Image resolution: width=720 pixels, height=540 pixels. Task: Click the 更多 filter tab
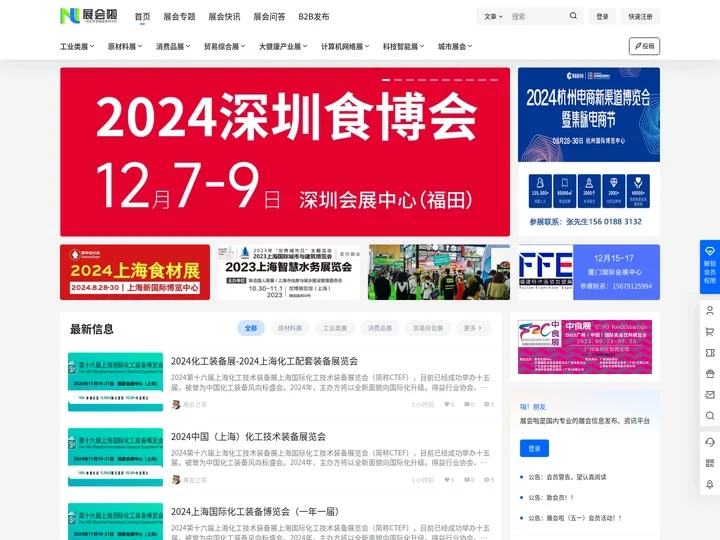tap(473, 328)
